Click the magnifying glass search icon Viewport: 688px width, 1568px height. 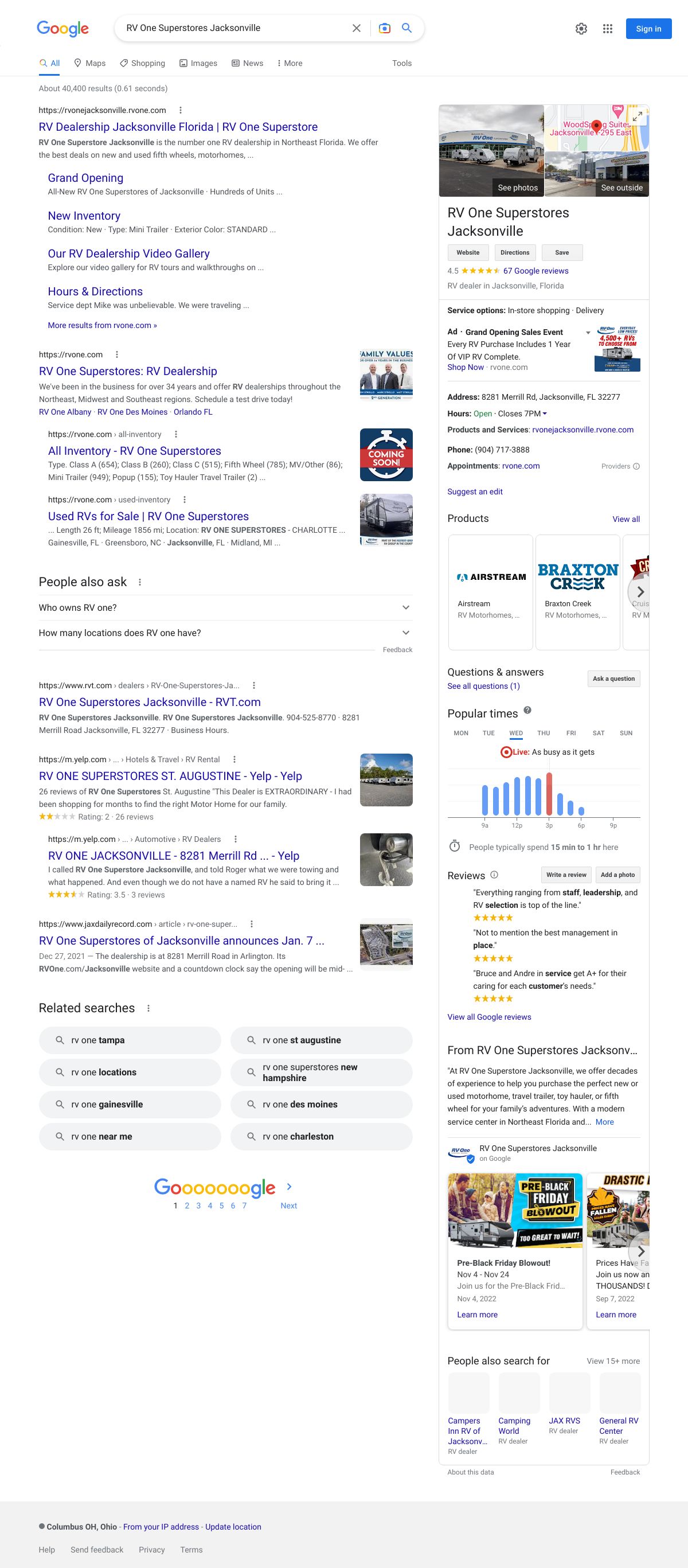tap(407, 28)
